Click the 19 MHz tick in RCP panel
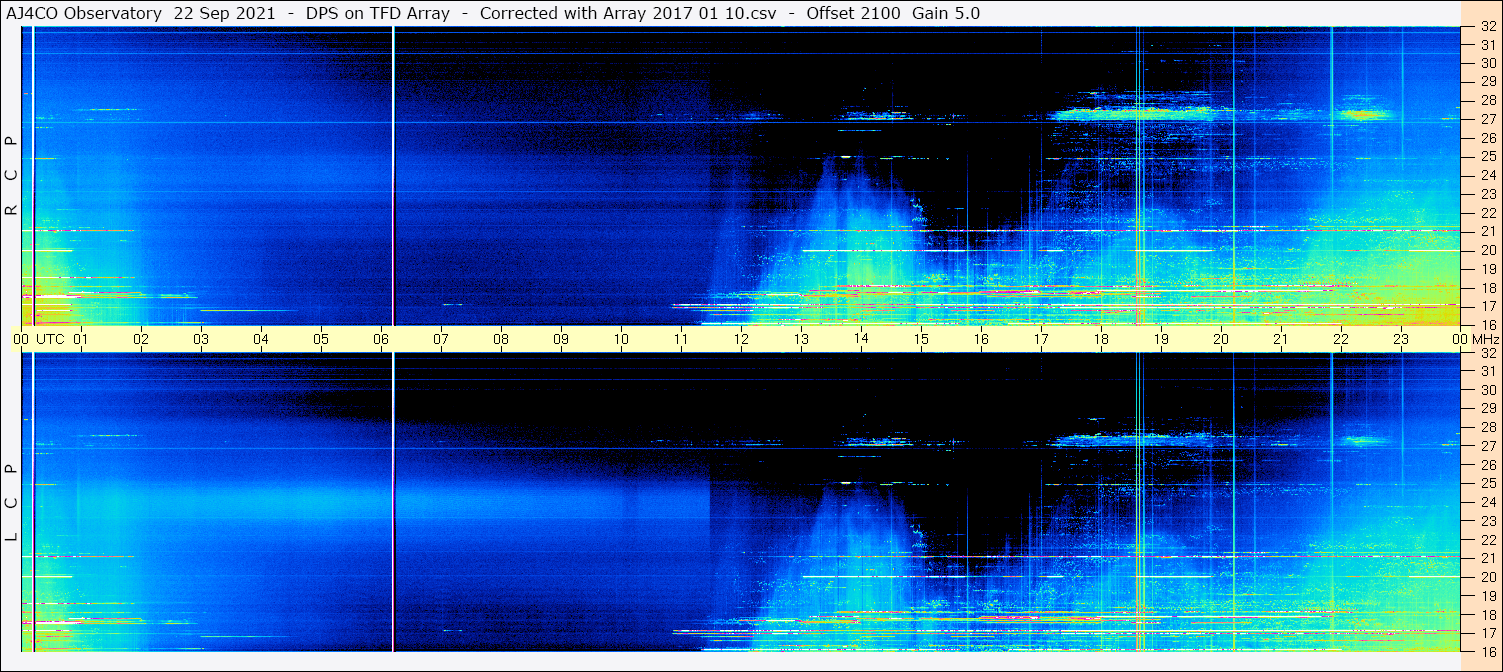 (1488, 268)
